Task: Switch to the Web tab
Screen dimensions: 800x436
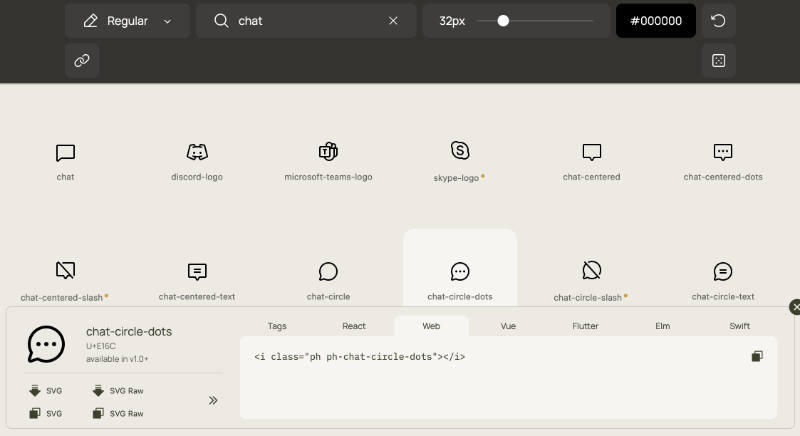Action: 431,326
